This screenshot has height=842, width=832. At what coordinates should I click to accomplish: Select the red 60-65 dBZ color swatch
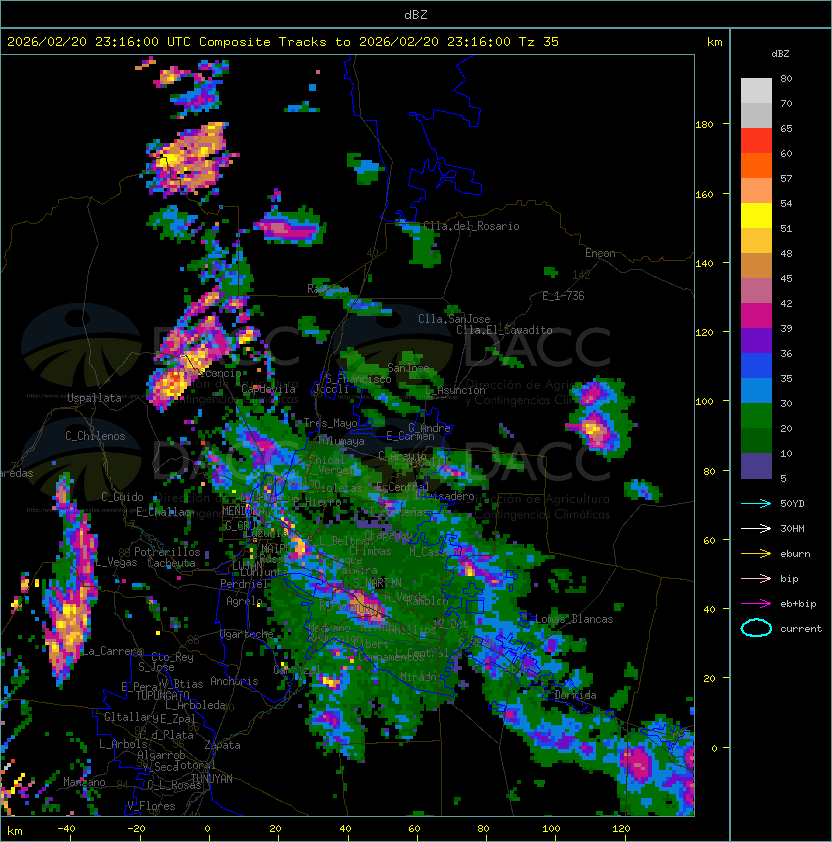[x=756, y=141]
